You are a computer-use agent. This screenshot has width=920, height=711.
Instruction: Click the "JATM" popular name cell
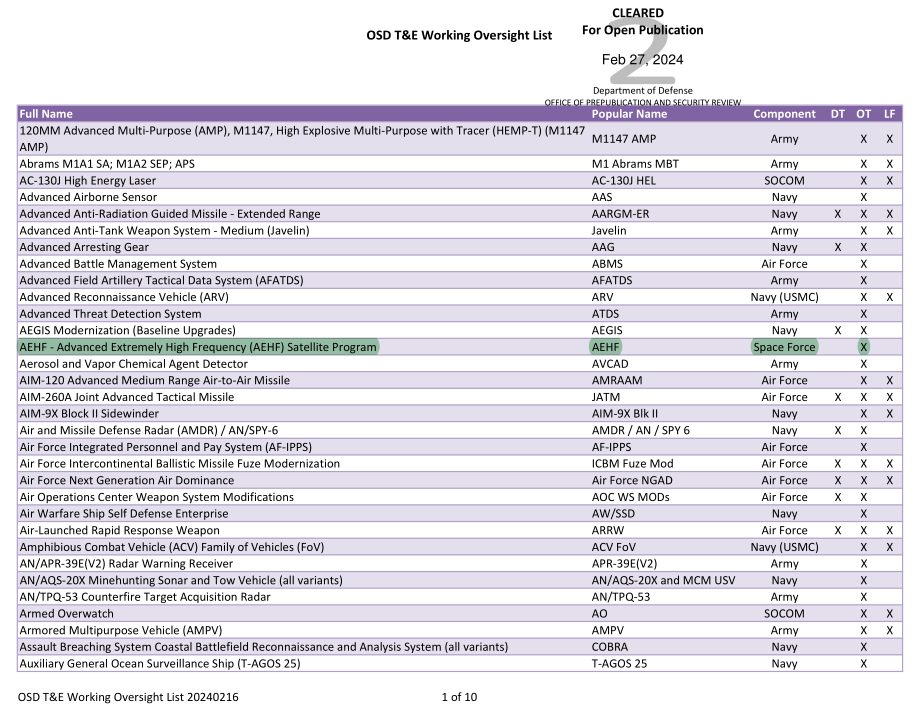point(605,397)
